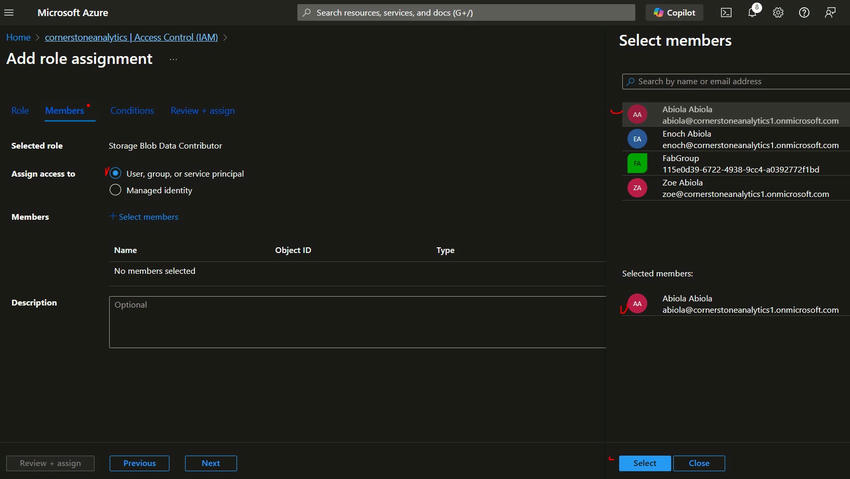Open the more options ellipsis beside title
The width and height of the screenshot is (850, 479).
[x=173, y=59]
